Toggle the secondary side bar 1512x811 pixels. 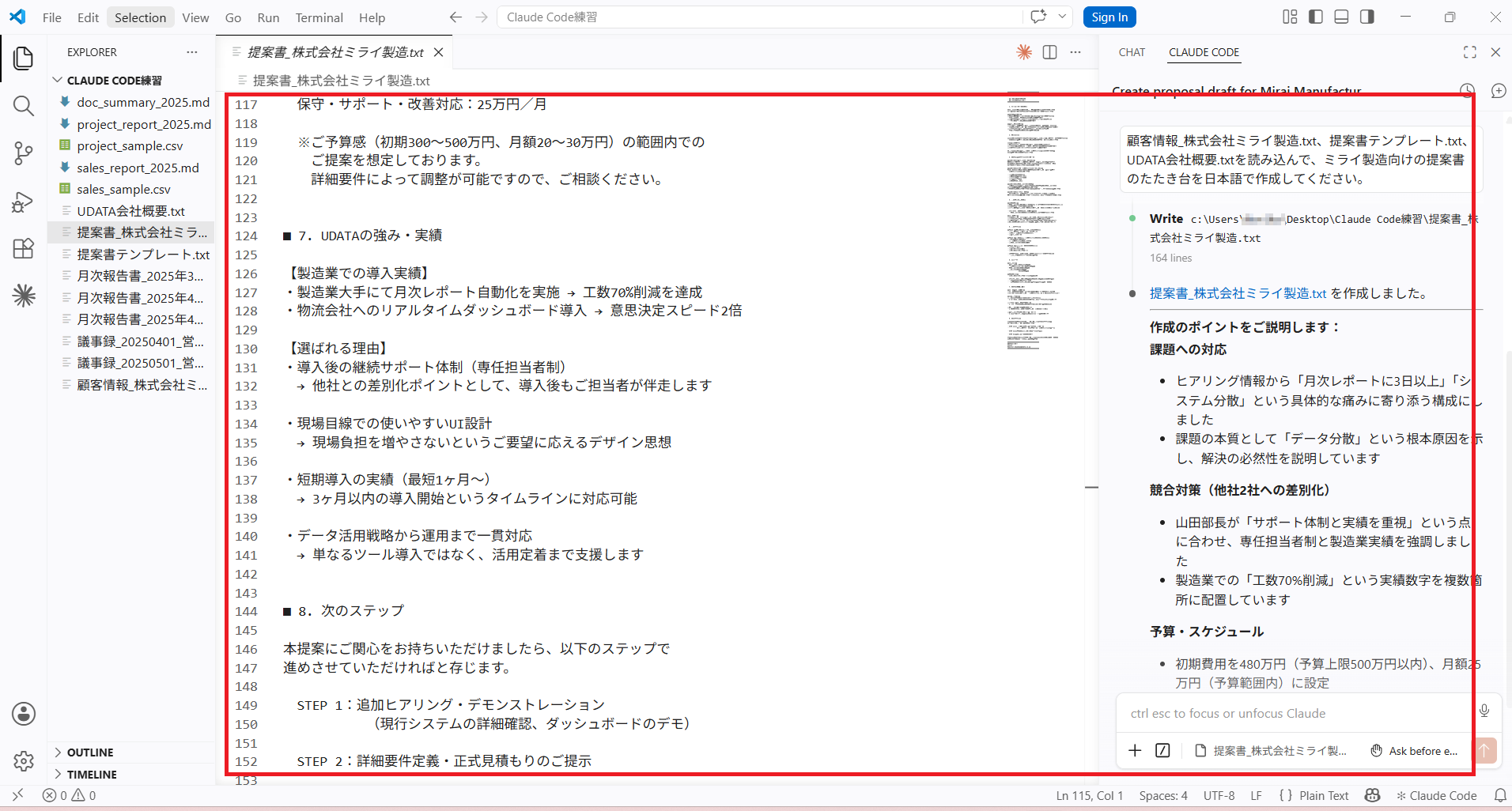(x=1367, y=17)
